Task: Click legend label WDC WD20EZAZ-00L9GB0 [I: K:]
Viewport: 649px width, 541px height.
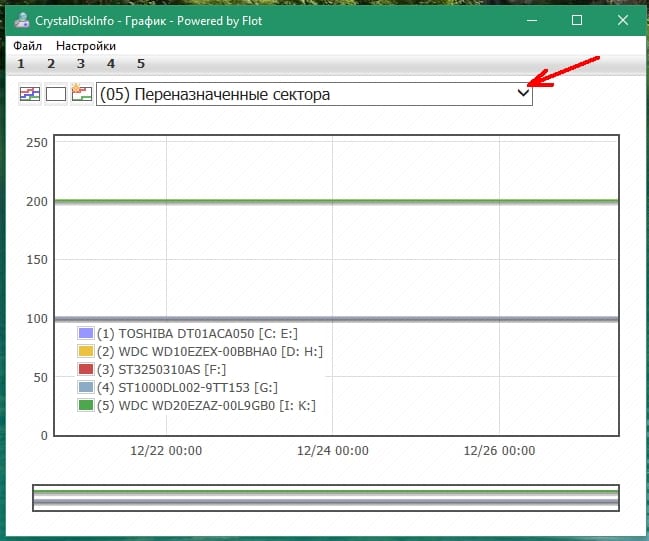Action: click(207, 406)
